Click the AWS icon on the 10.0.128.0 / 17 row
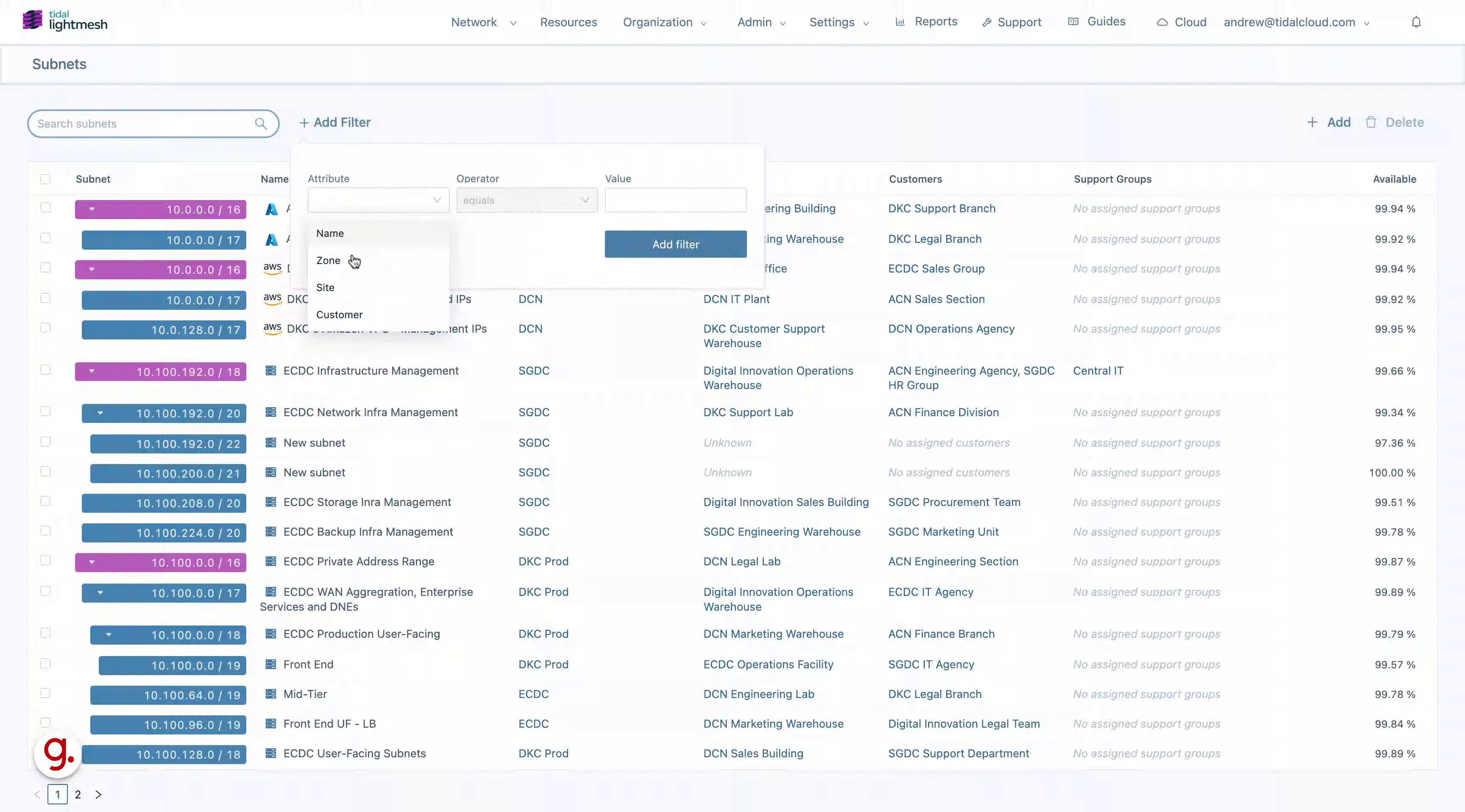 tap(273, 329)
